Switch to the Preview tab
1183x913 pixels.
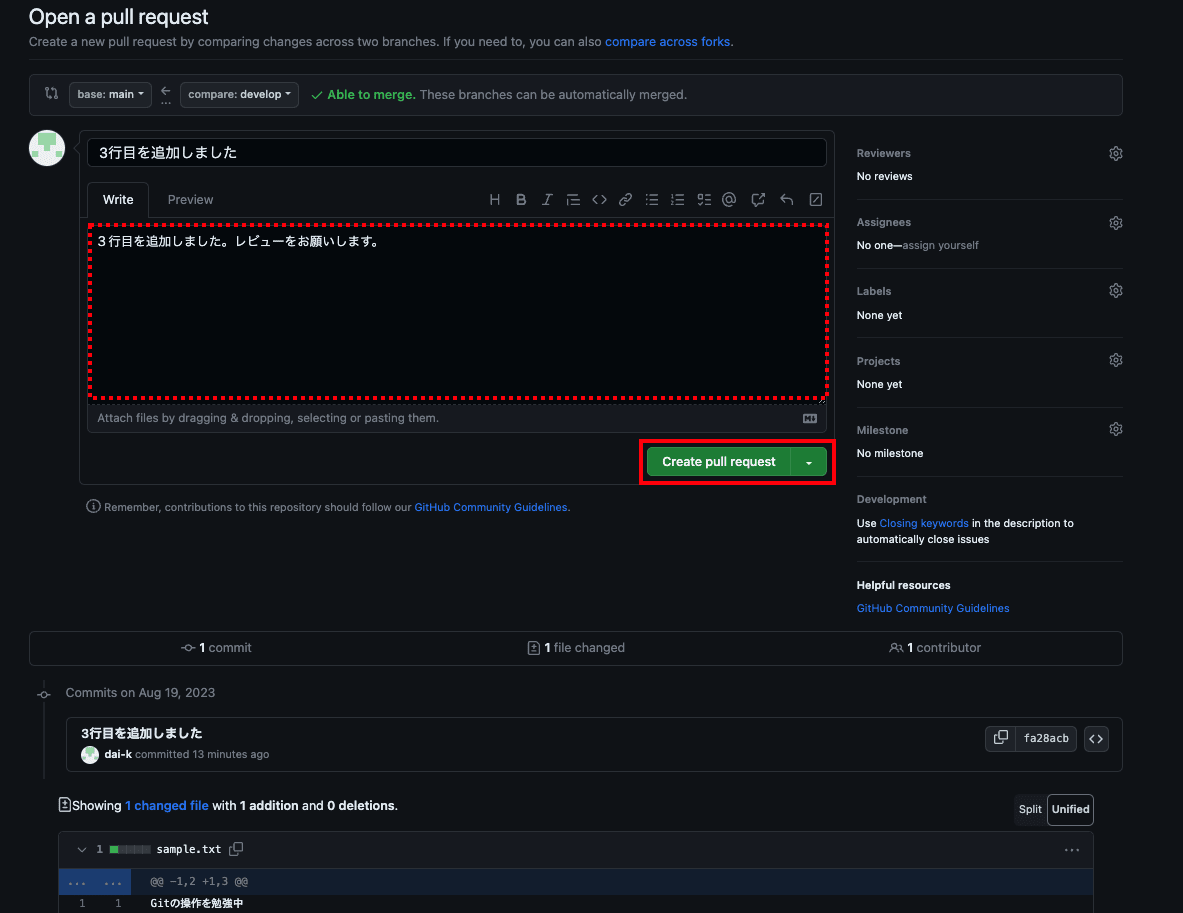(x=190, y=200)
